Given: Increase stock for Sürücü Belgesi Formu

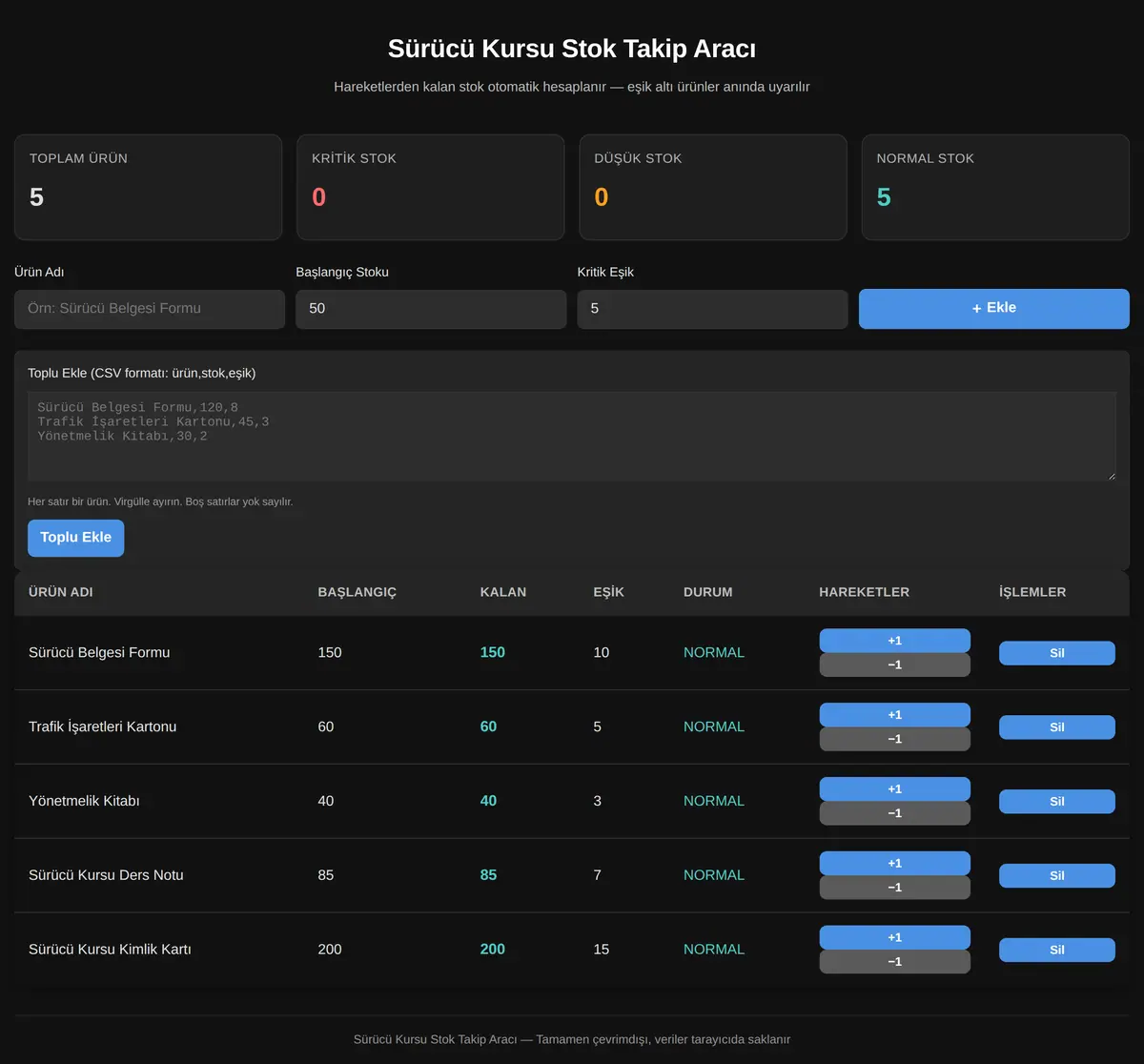Looking at the screenshot, I should coord(894,641).
